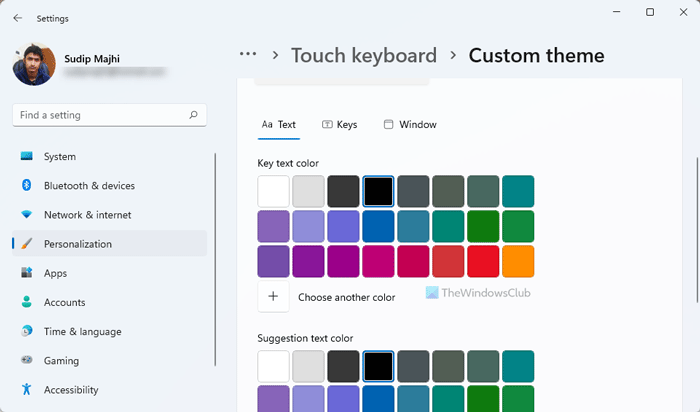700x412 pixels.
Task: Open Accessibility settings category
Action: coord(70,389)
